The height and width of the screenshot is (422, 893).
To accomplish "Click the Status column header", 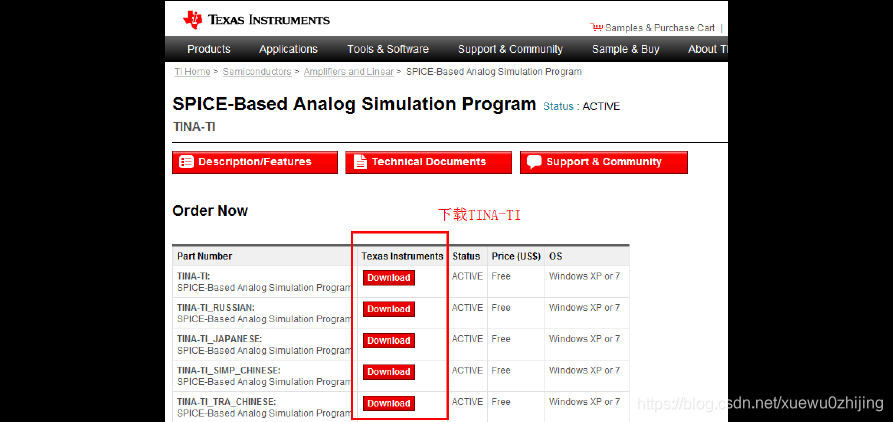I will 466,256.
